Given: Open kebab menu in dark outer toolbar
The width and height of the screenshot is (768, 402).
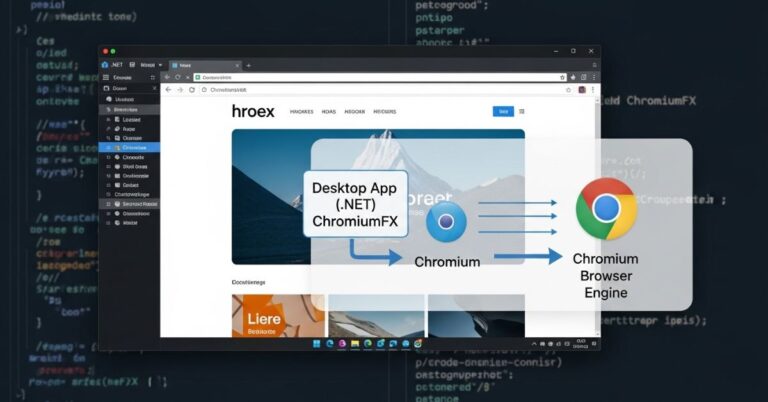Looking at the screenshot, I should coord(594,77).
